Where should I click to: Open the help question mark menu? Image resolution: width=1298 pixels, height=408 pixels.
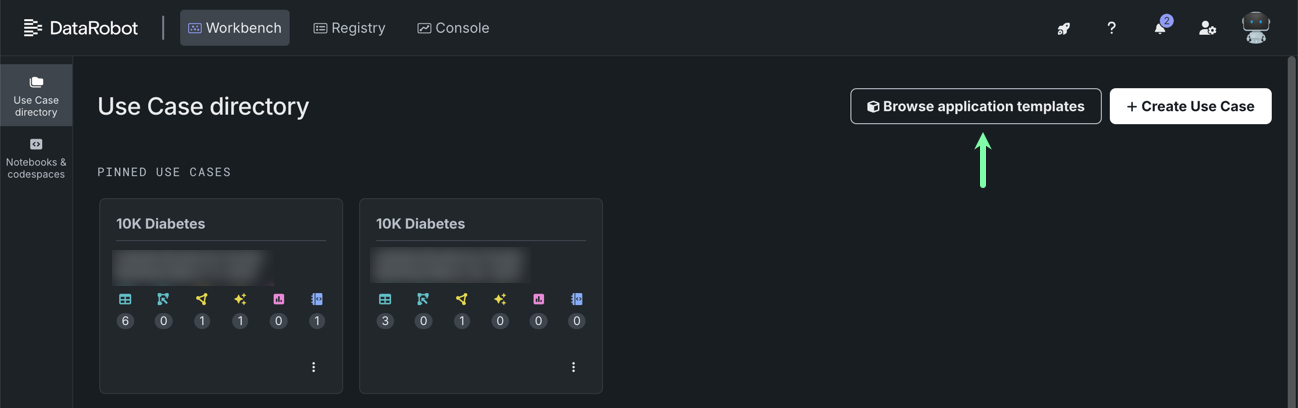tap(1111, 28)
